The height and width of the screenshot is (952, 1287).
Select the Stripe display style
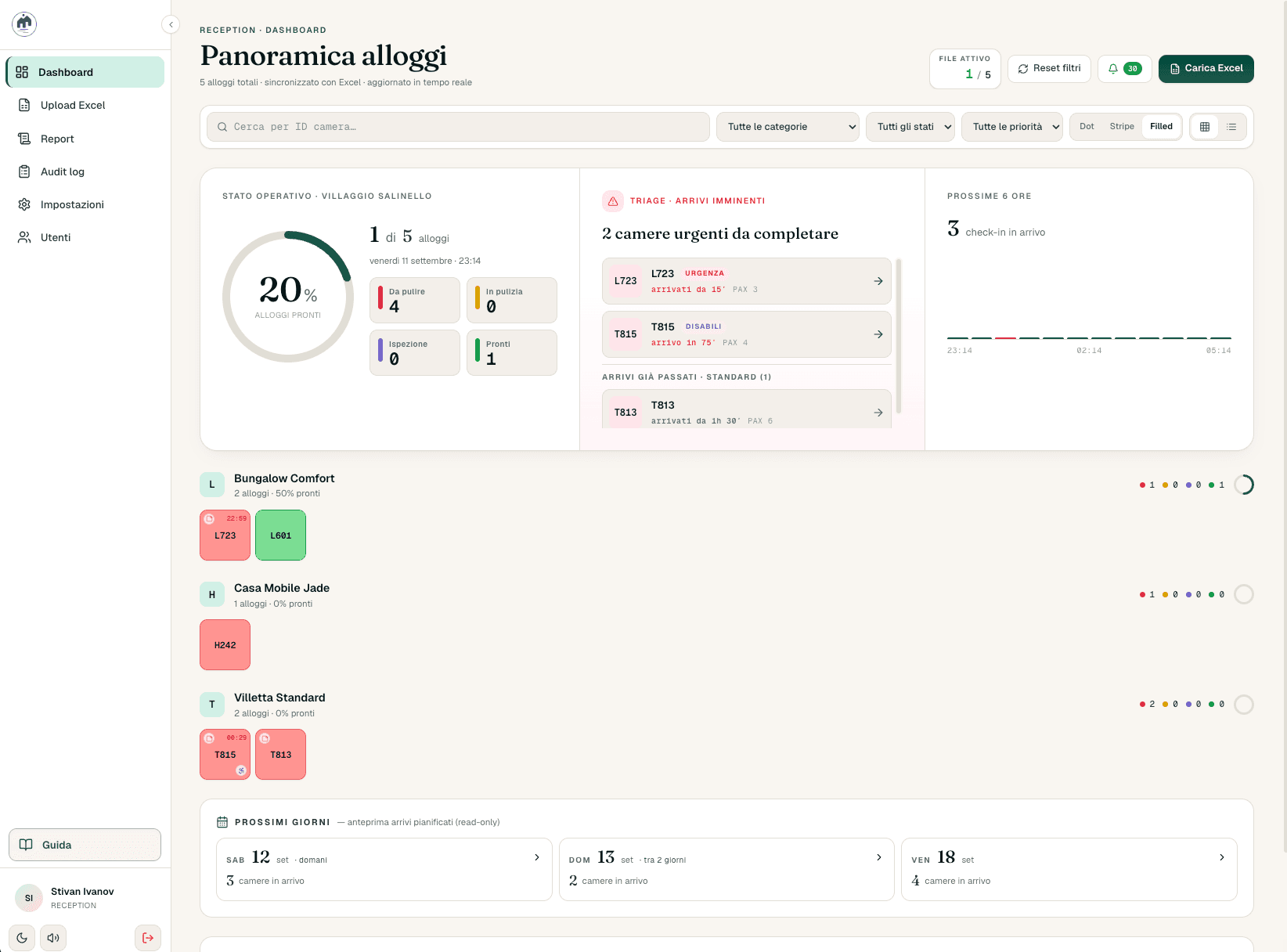[x=1122, y=127]
